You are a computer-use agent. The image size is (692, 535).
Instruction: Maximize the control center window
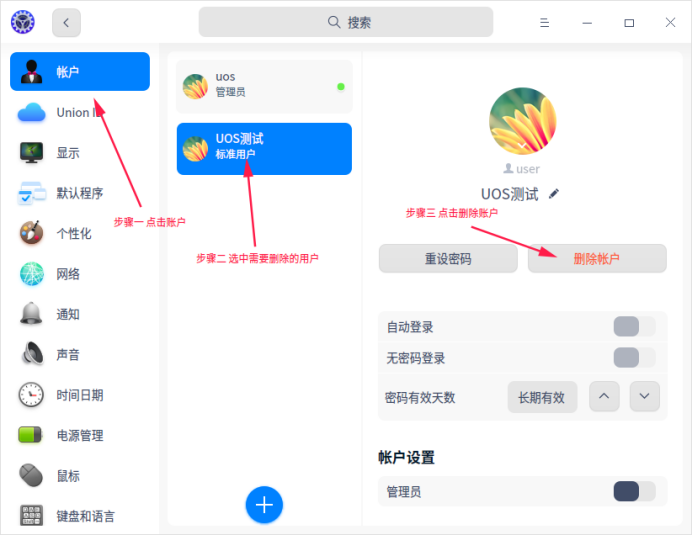[x=629, y=23]
